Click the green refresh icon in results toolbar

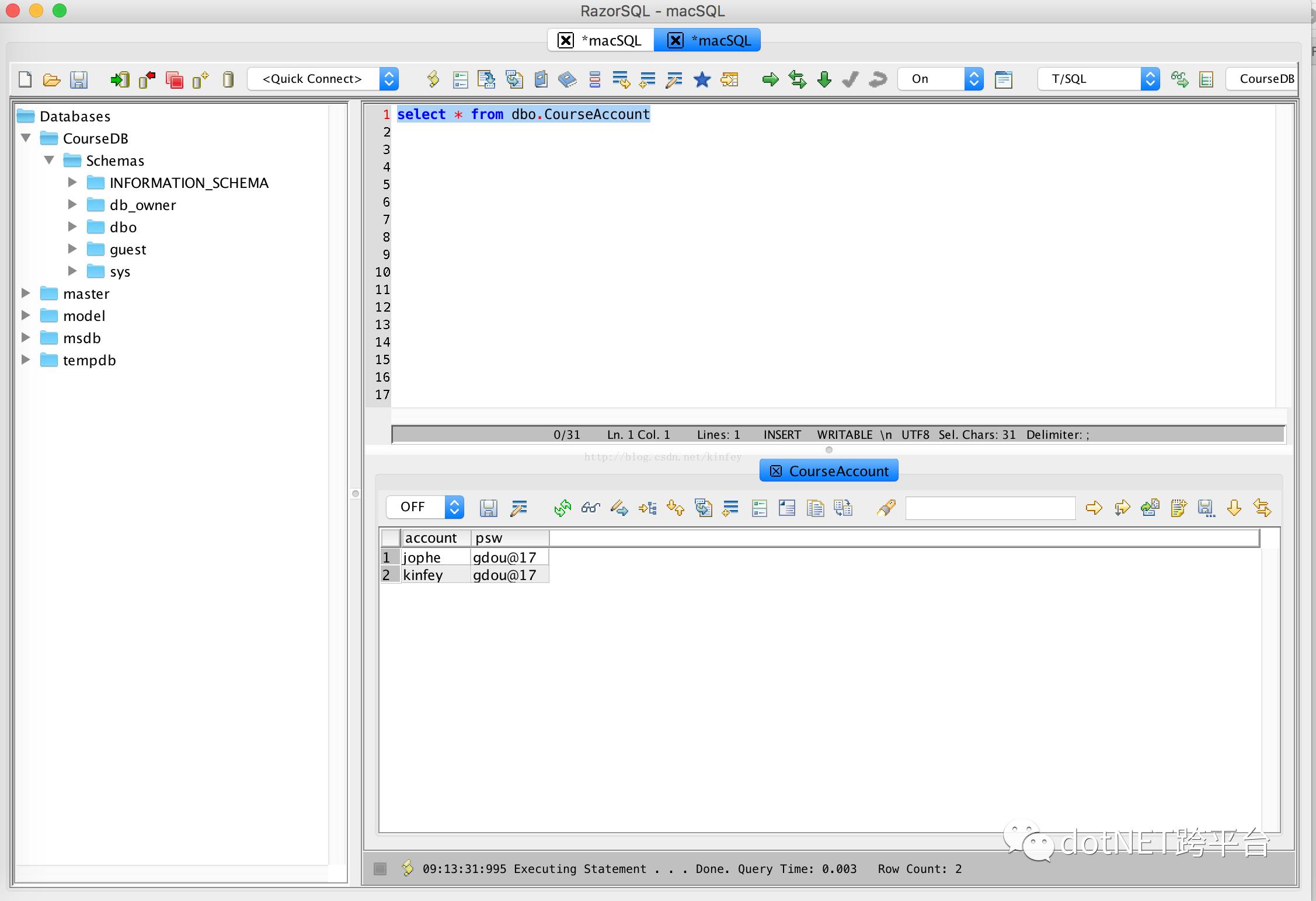(562, 508)
